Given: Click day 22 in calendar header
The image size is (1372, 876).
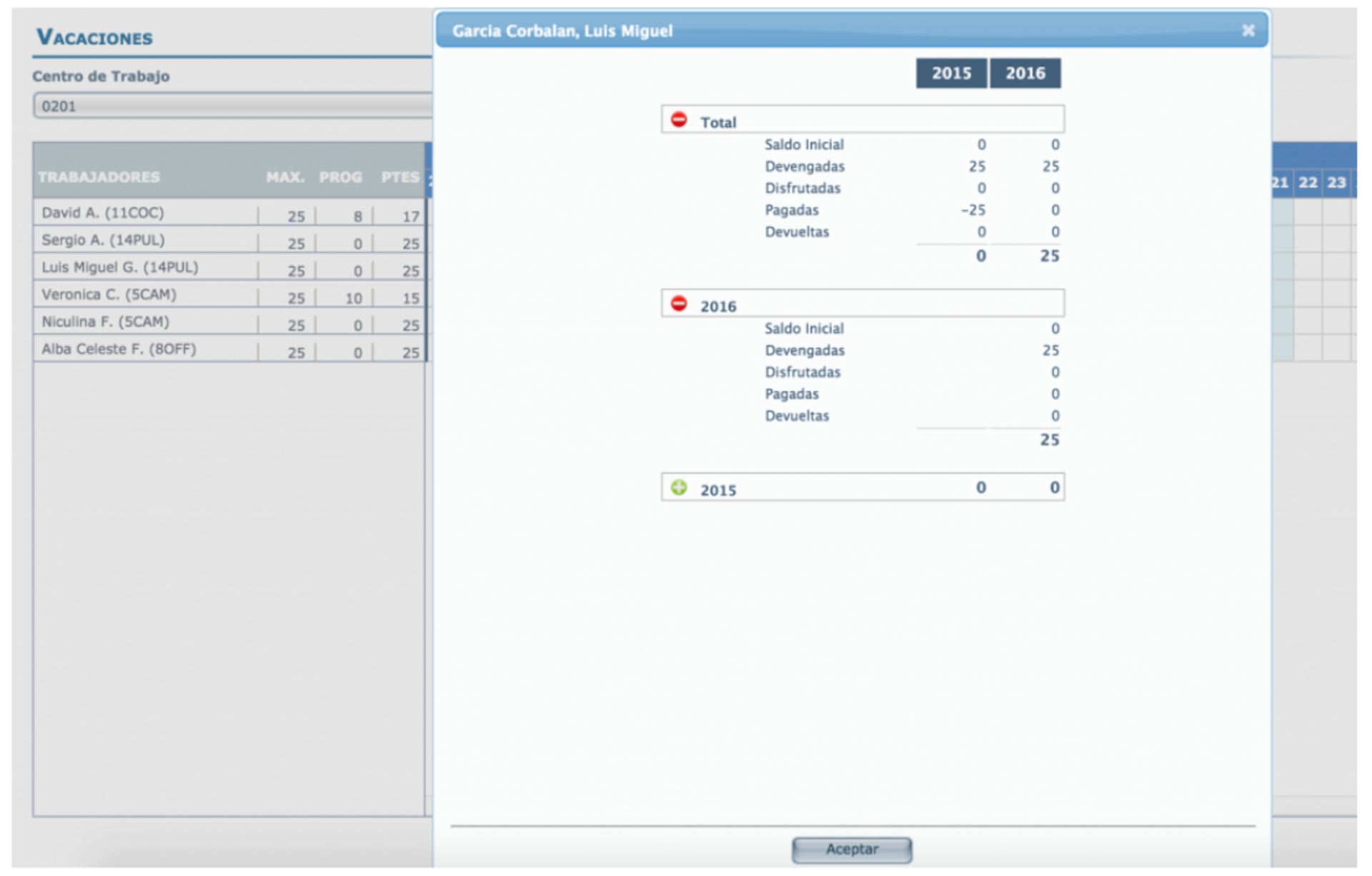Looking at the screenshot, I should [1308, 182].
